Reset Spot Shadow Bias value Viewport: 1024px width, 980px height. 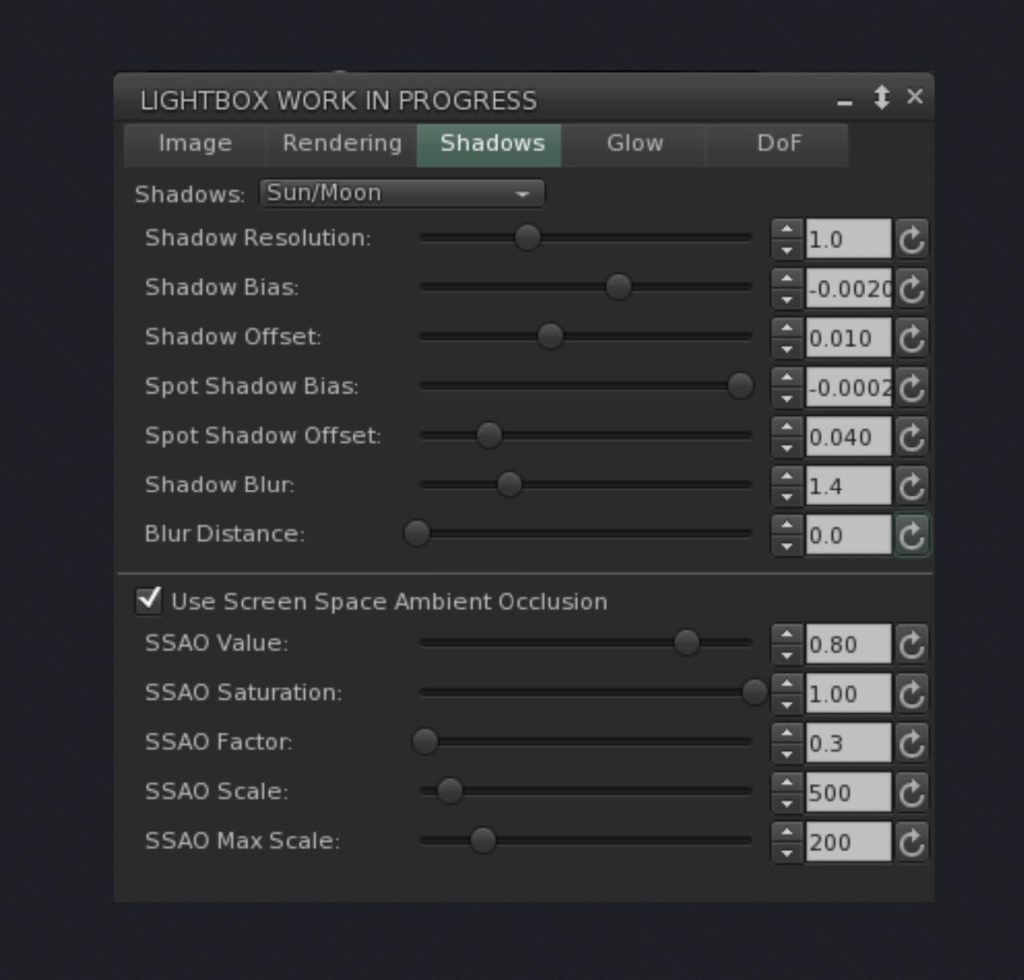pos(911,387)
